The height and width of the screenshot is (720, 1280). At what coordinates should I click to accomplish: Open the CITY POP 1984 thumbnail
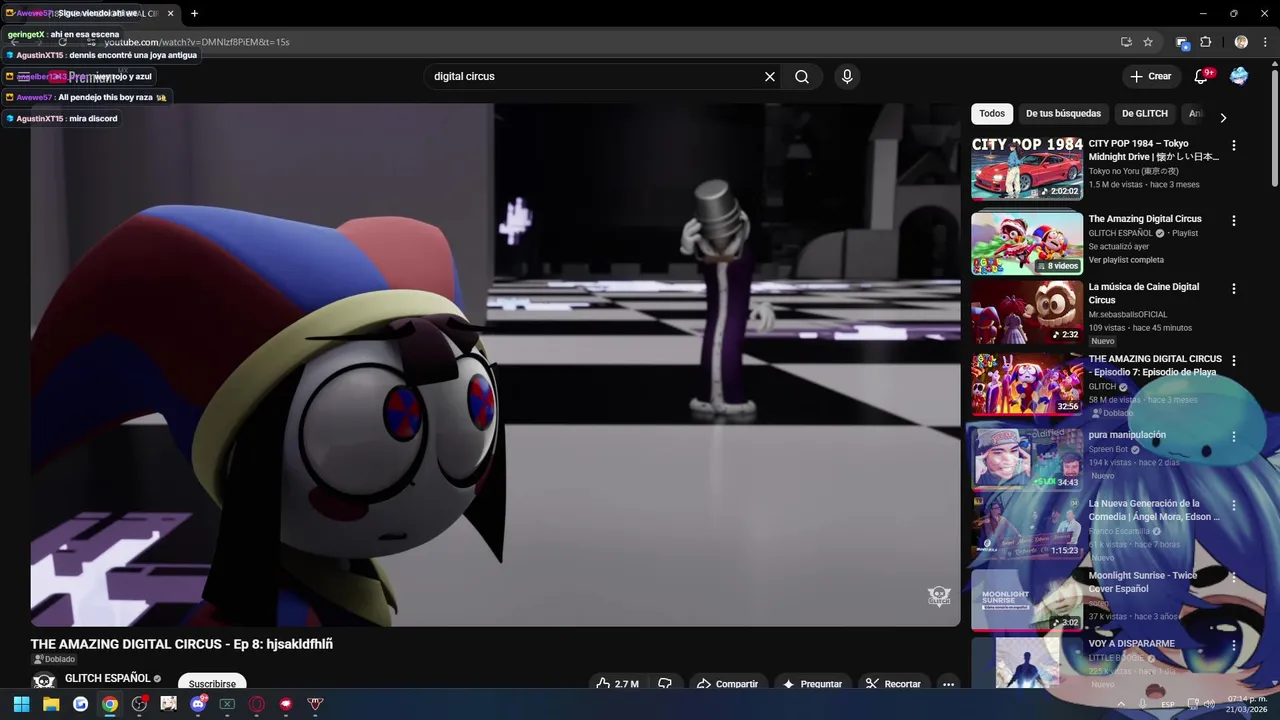(1027, 169)
